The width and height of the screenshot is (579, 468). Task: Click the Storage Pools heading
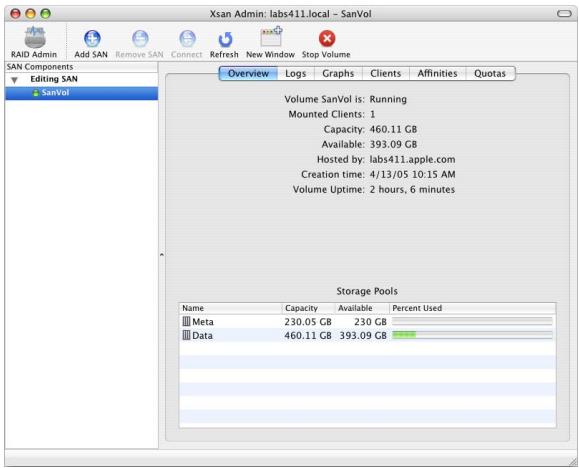(x=367, y=291)
